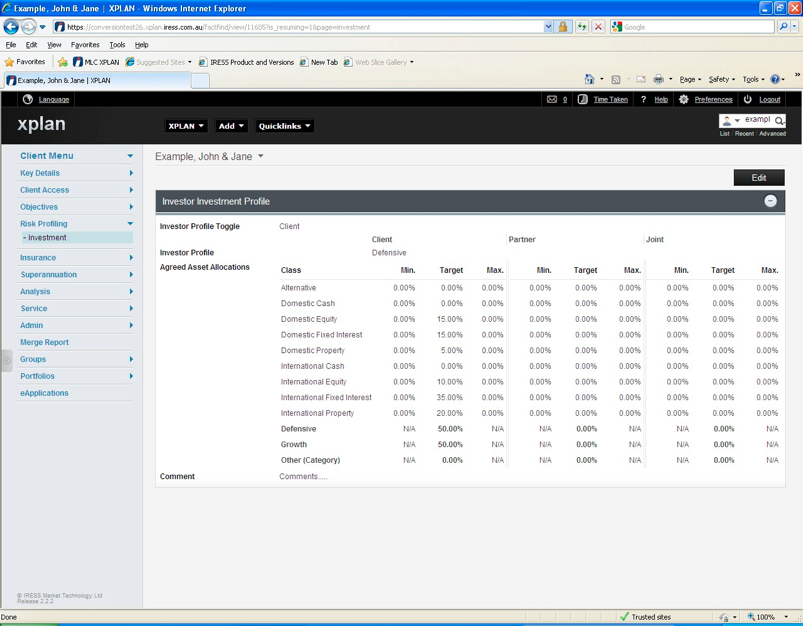Click the mail envelope messages icon
The image size is (803, 626).
pyautogui.click(x=552, y=99)
